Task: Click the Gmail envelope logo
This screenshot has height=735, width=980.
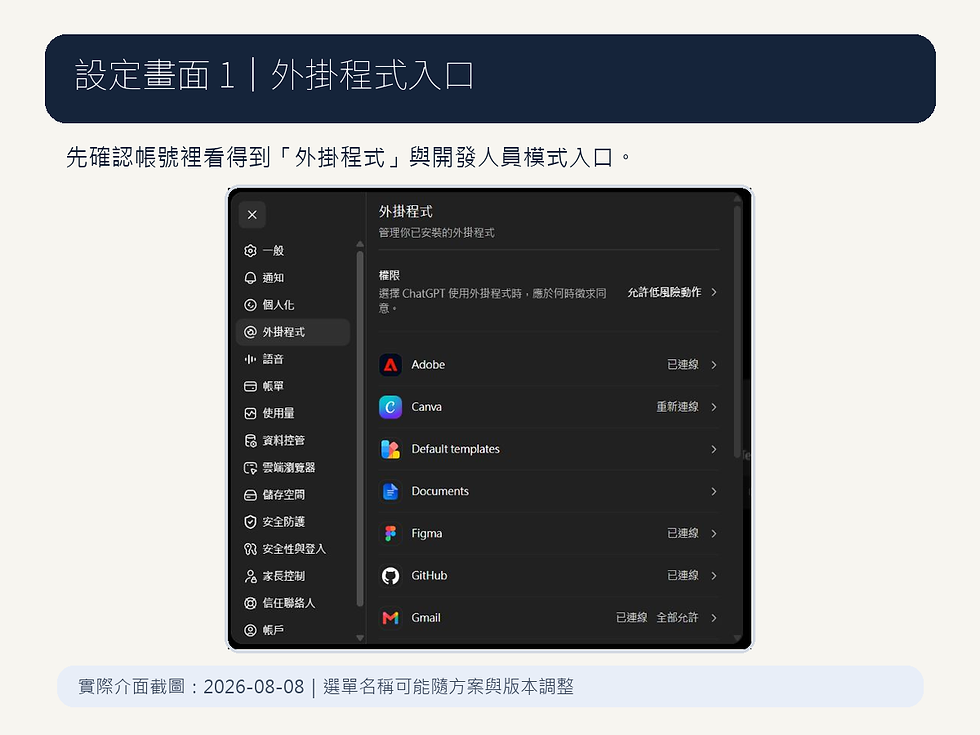Action: tap(391, 618)
